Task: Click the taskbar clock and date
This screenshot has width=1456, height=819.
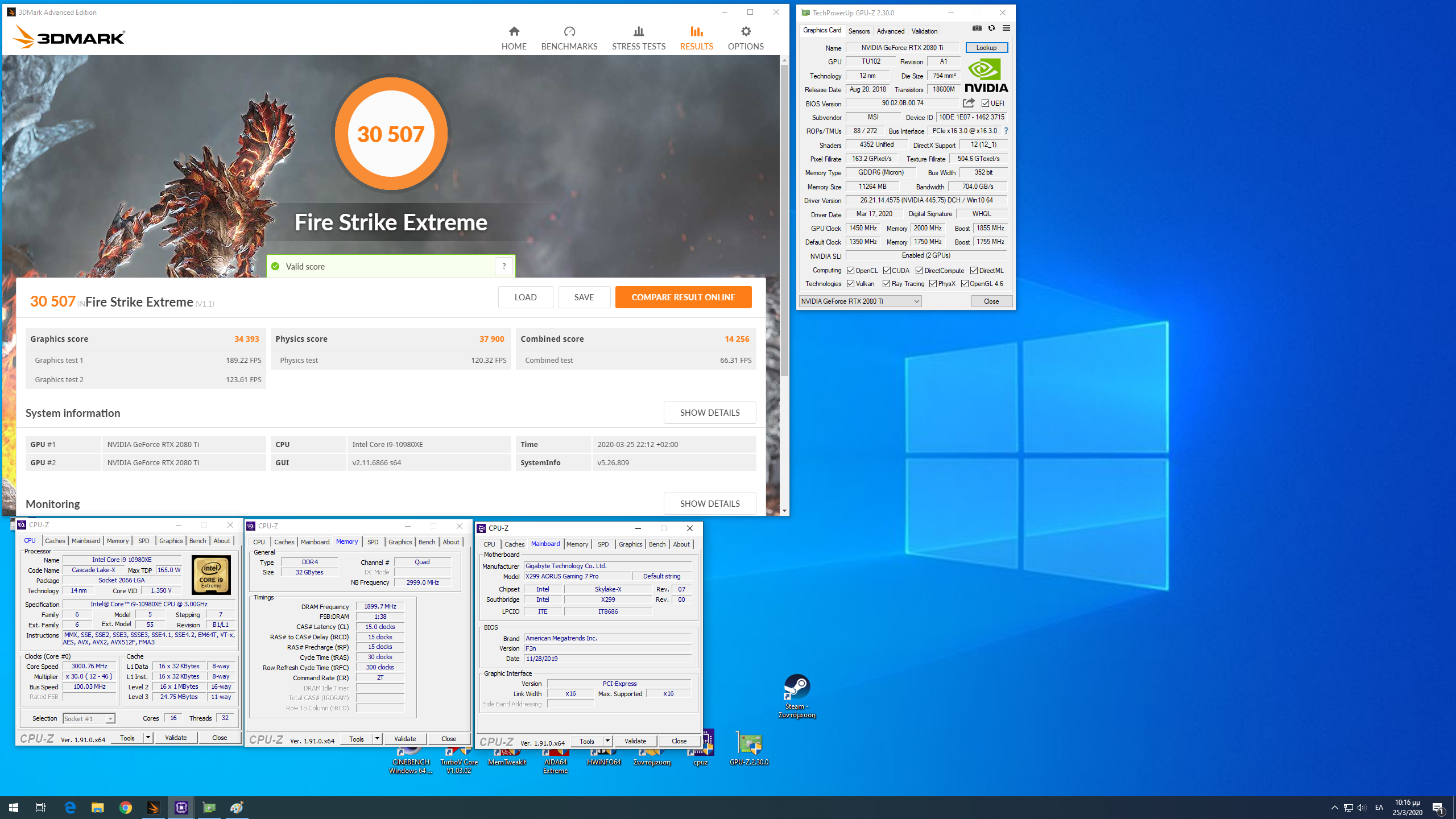Action: pyautogui.click(x=1408, y=808)
